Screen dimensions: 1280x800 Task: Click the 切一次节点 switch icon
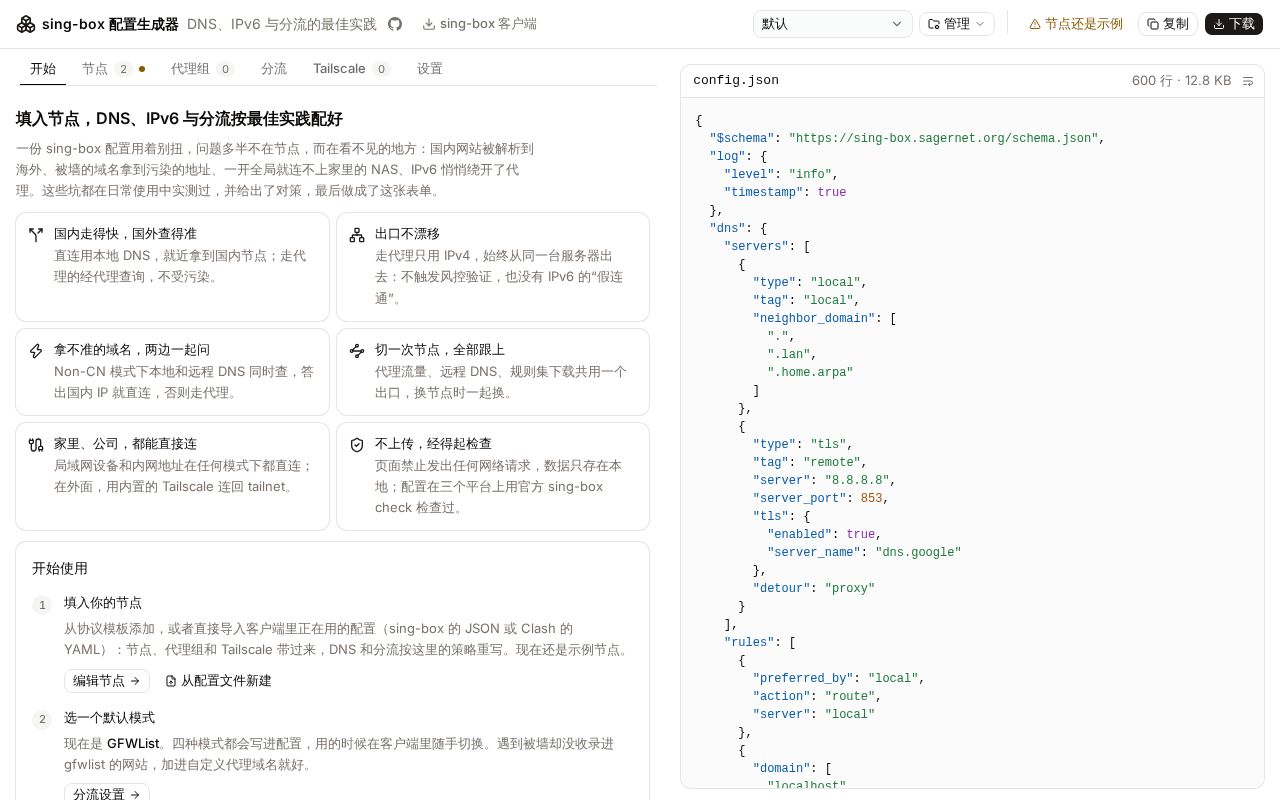357,351
